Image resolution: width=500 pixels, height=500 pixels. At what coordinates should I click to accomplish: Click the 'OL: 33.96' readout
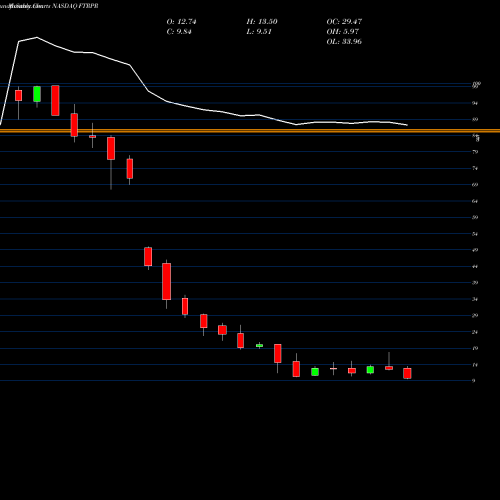(344, 42)
